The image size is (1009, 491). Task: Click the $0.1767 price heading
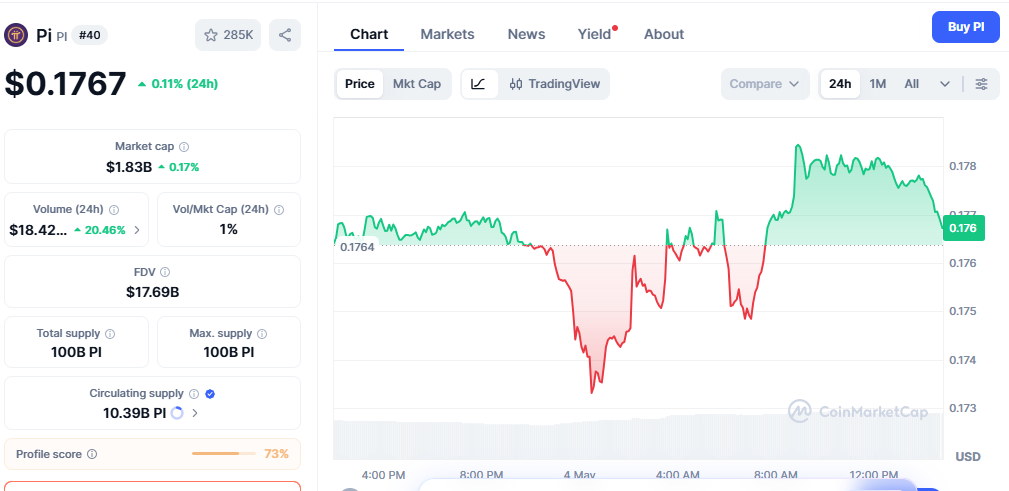66,84
